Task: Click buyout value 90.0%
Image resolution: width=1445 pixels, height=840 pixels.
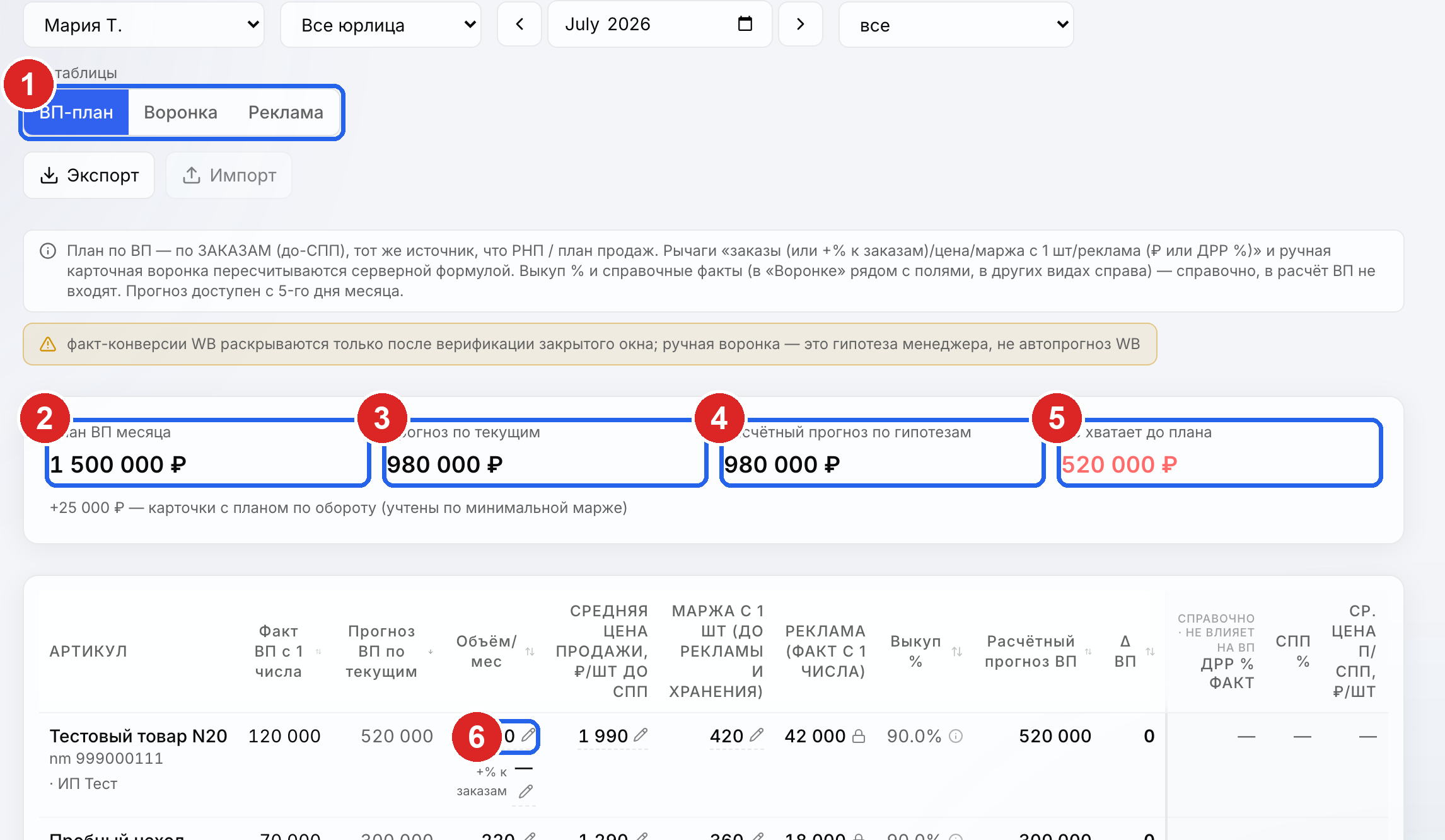Action: [x=914, y=736]
